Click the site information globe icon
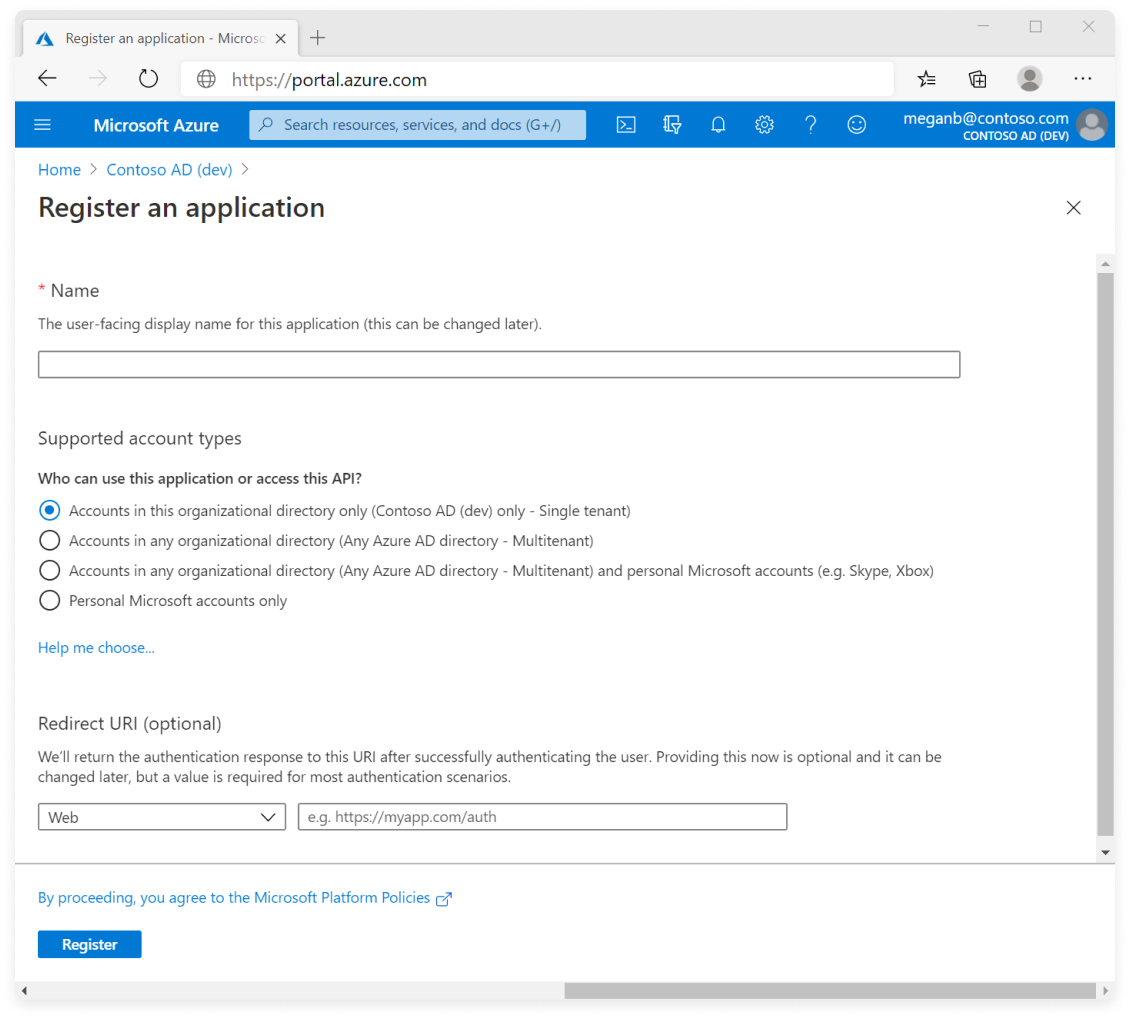This screenshot has height=1020, width=1130. 206,79
